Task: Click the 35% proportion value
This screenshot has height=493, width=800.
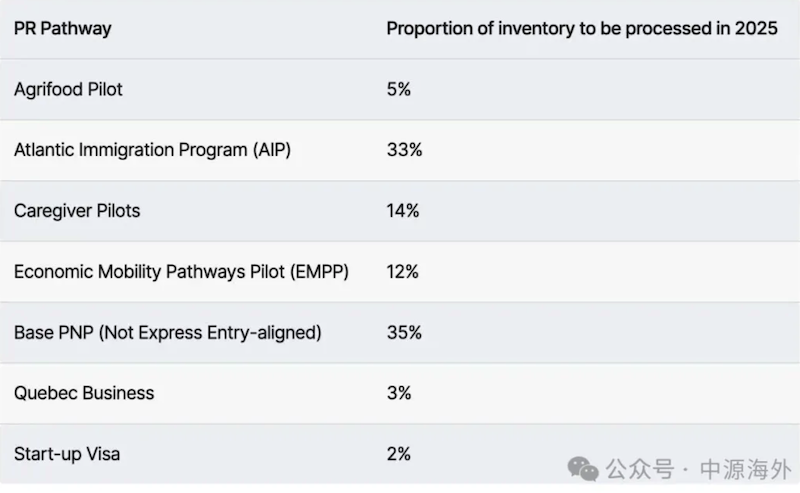Action: (404, 333)
